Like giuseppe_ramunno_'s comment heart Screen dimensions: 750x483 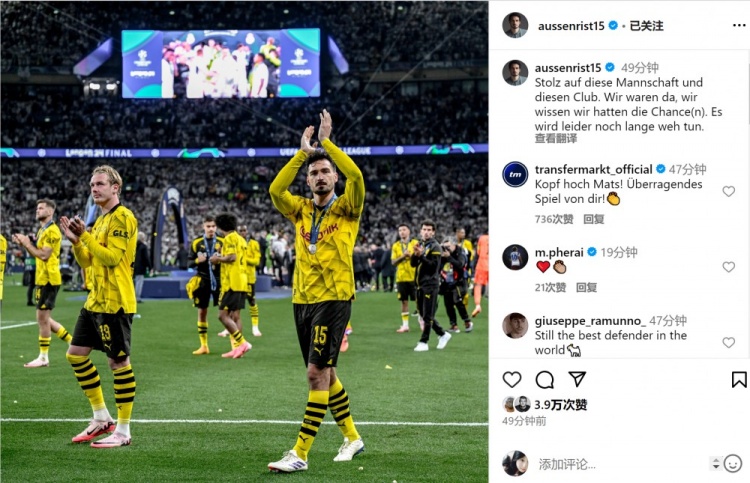(728, 342)
